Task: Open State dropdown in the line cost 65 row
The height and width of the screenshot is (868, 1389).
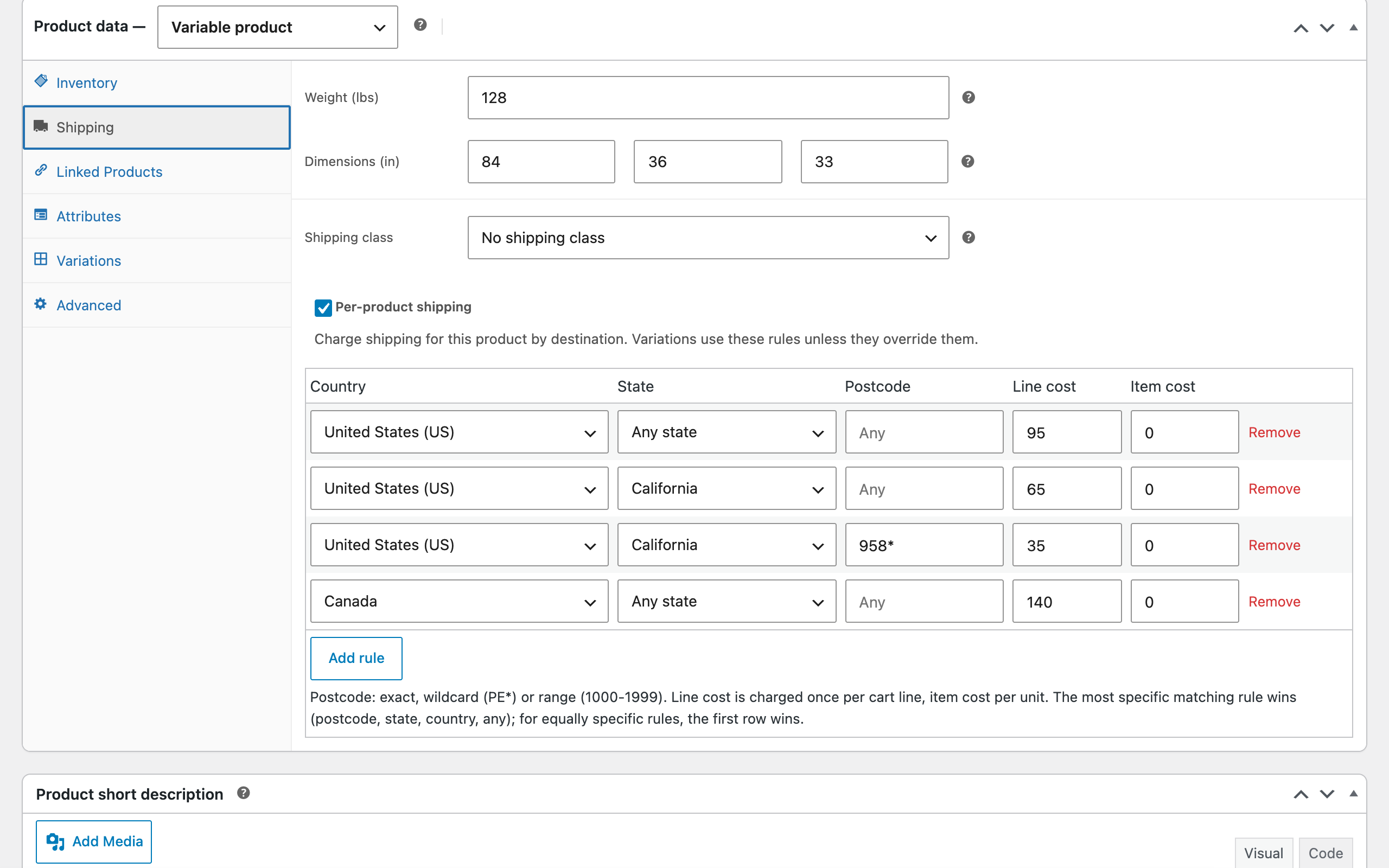Action: 727,489
